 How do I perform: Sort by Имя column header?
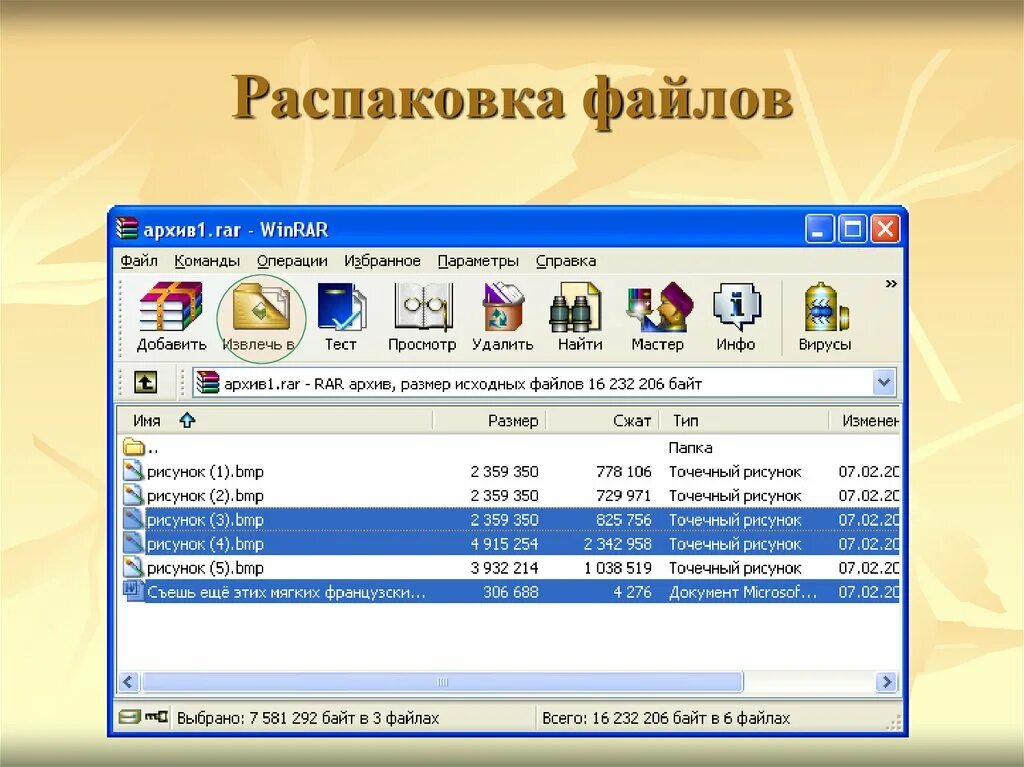[x=275, y=421]
